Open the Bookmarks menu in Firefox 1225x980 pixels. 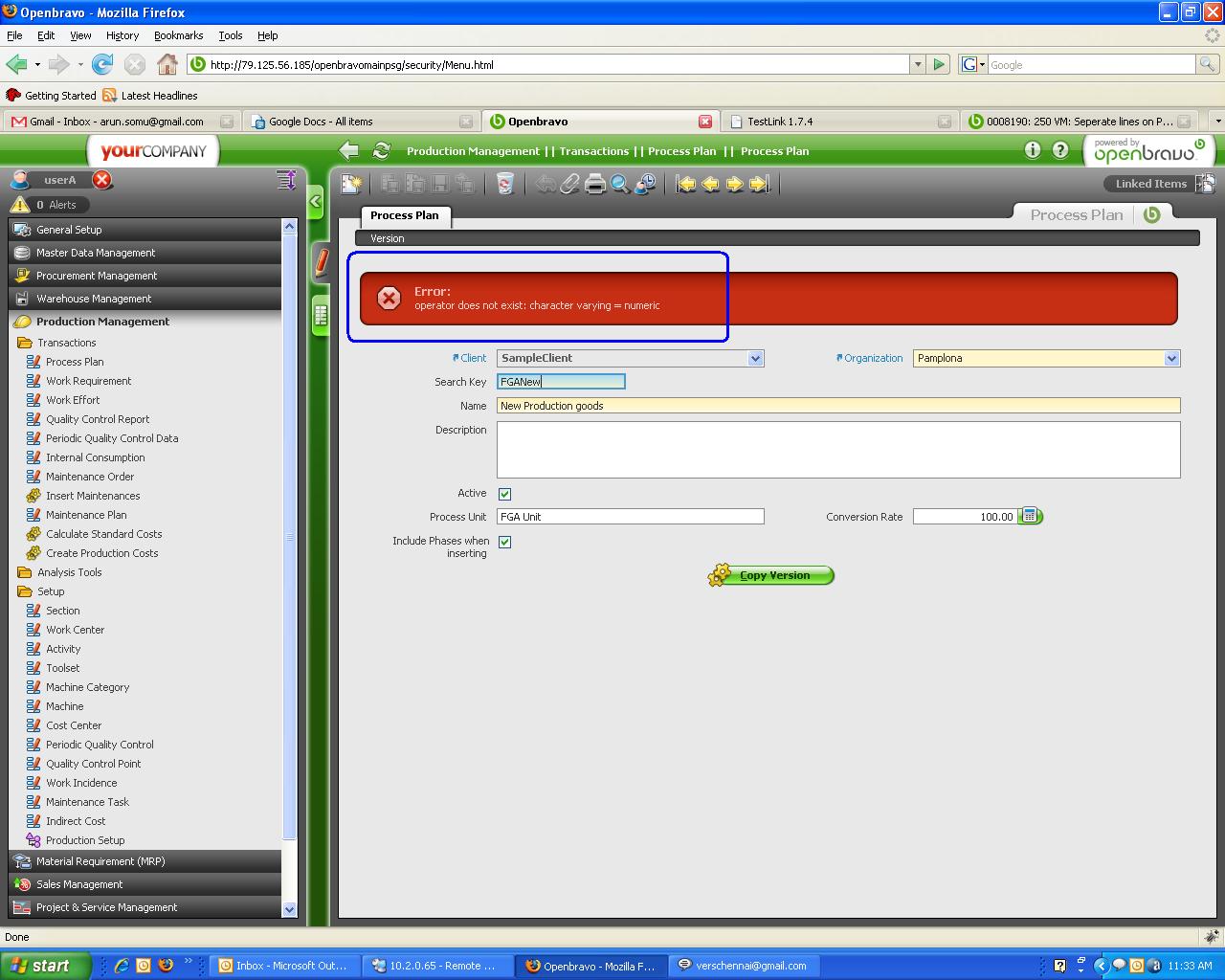[x=178, y=35]
